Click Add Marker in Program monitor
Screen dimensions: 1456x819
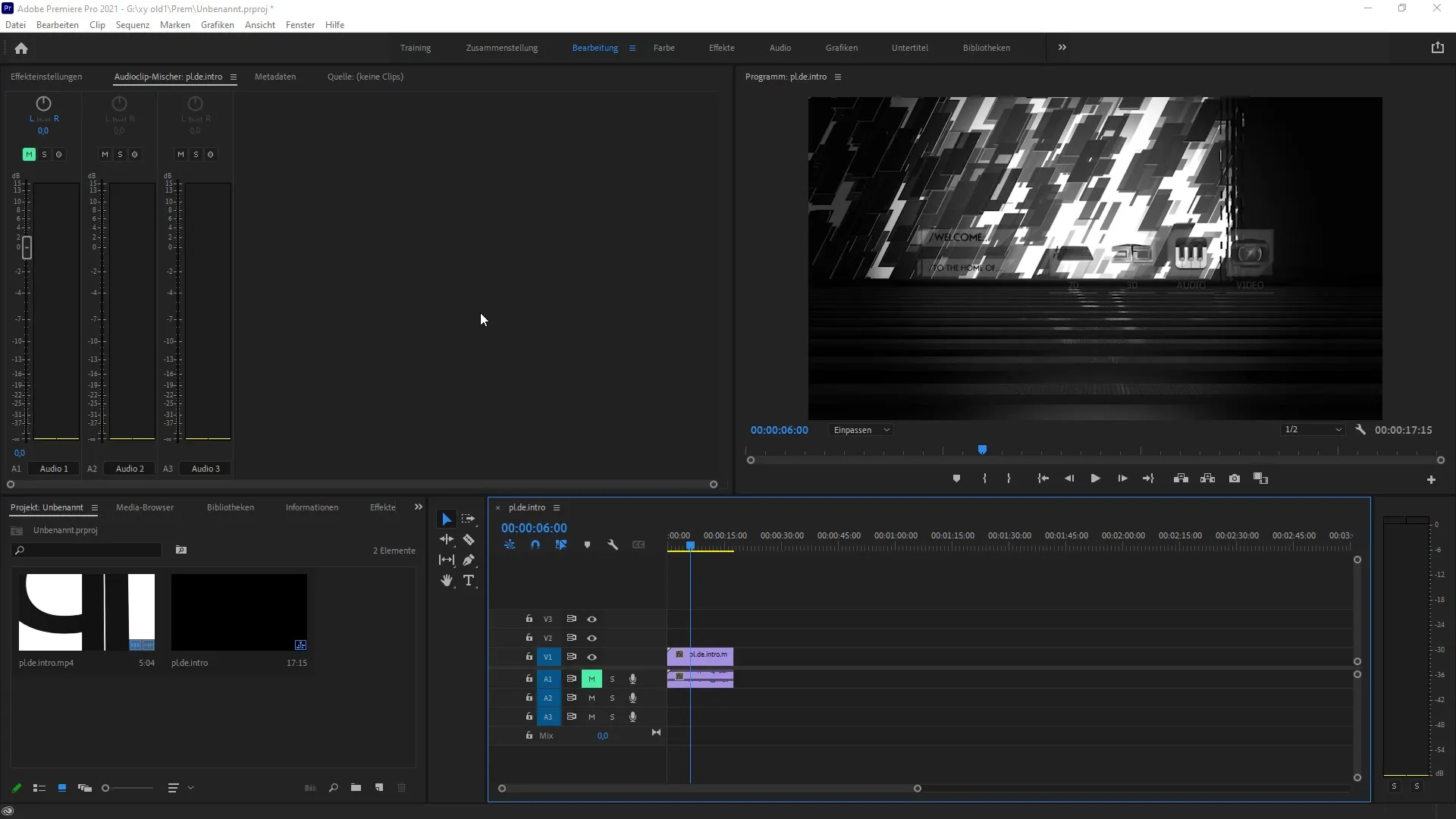(x=956, y=479)
